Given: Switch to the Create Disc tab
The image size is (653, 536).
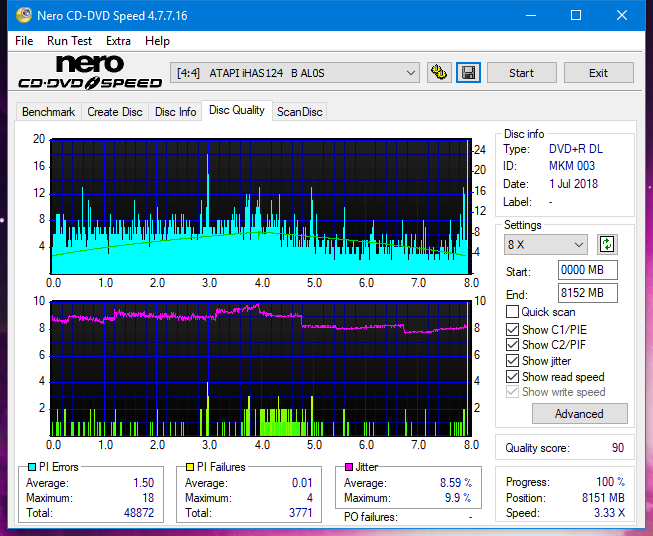Looking at the screenshot, I should (115, 112).
